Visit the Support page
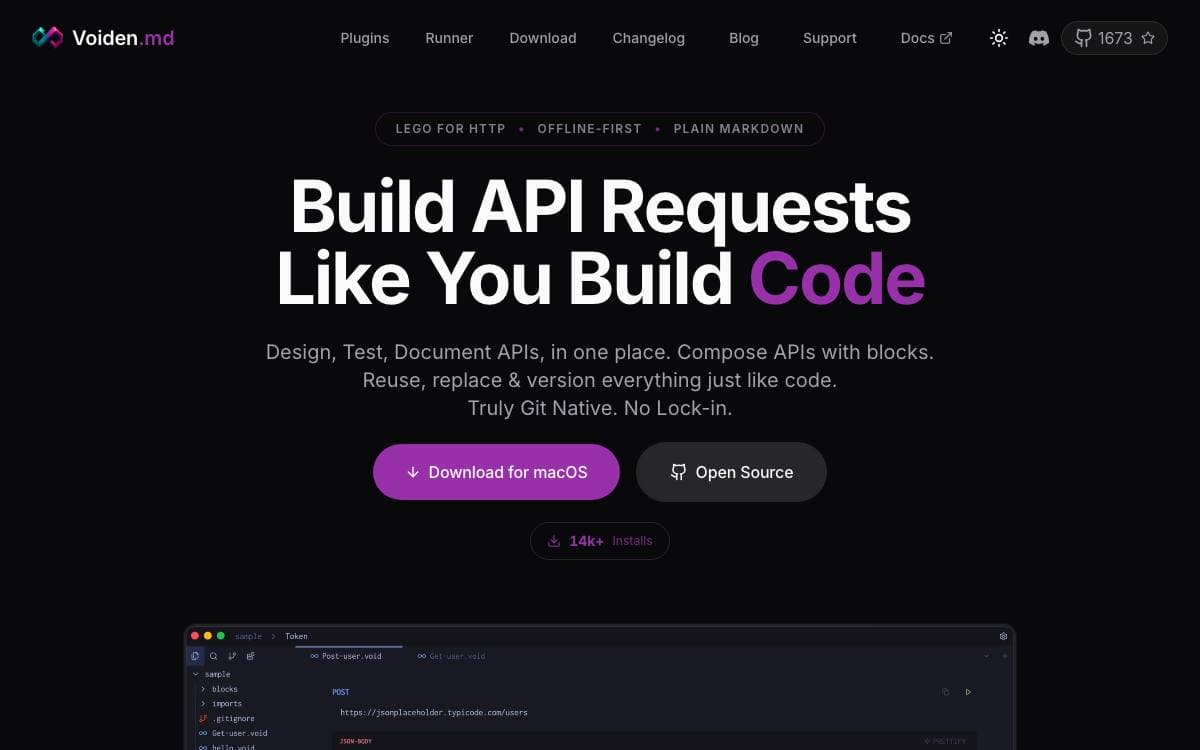This screenshot has height=750, width=1200. 830,38
